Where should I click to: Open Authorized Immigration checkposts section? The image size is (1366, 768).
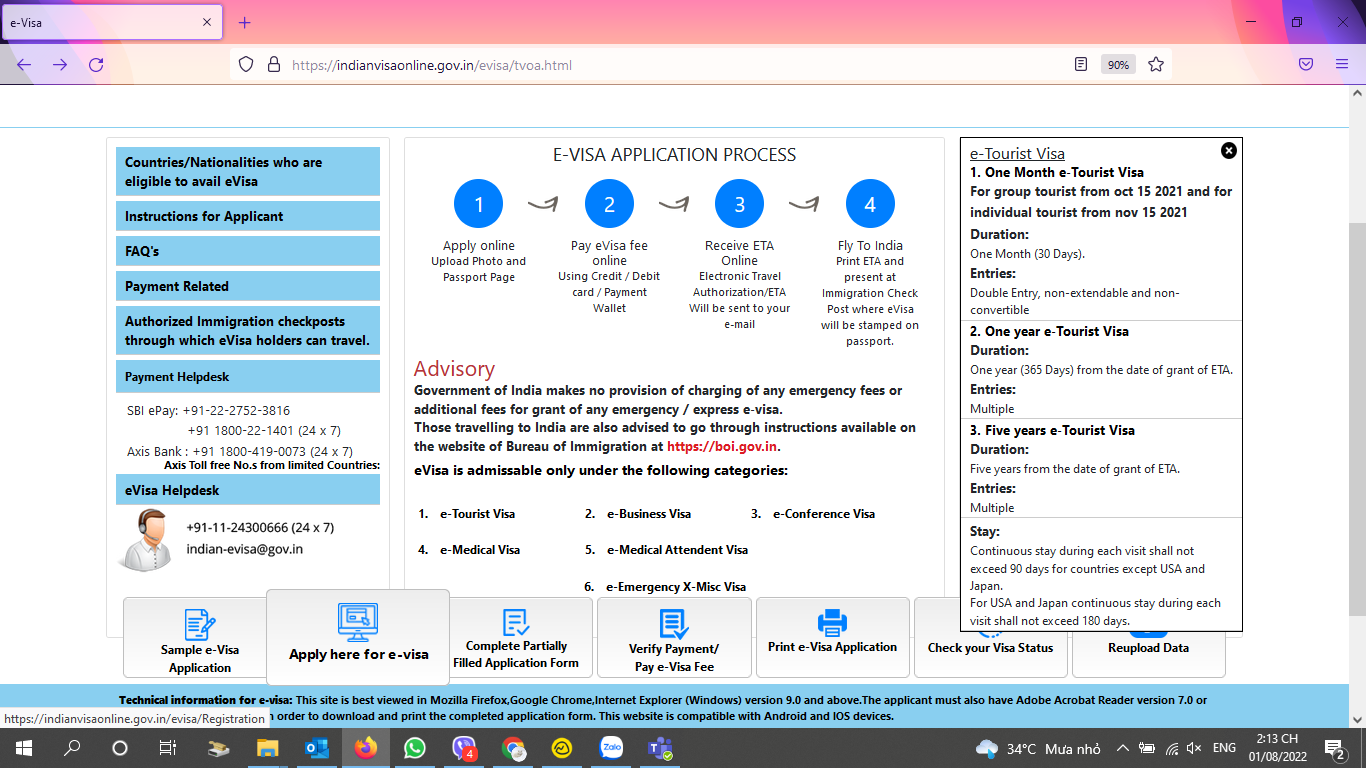[x=248, y=331]
